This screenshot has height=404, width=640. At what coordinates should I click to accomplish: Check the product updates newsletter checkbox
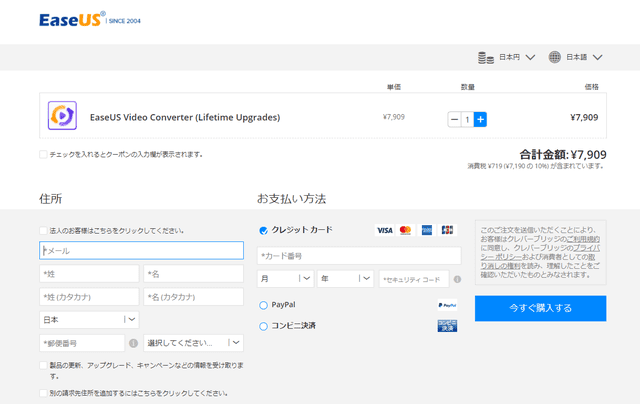pyautogui.click(x=43, y=365)
